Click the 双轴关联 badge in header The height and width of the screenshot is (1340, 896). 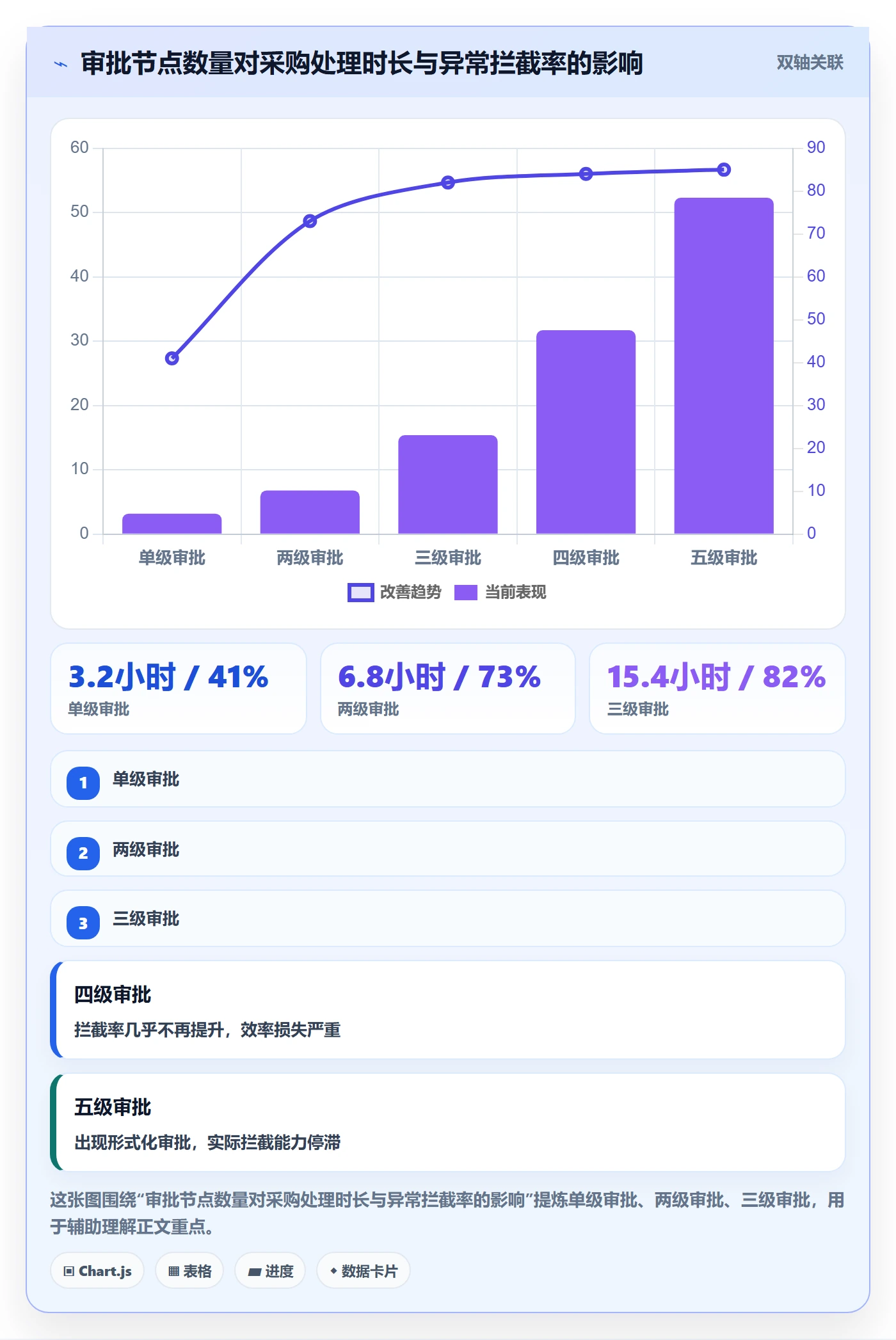pyautogui.click(x=810, y=63)
